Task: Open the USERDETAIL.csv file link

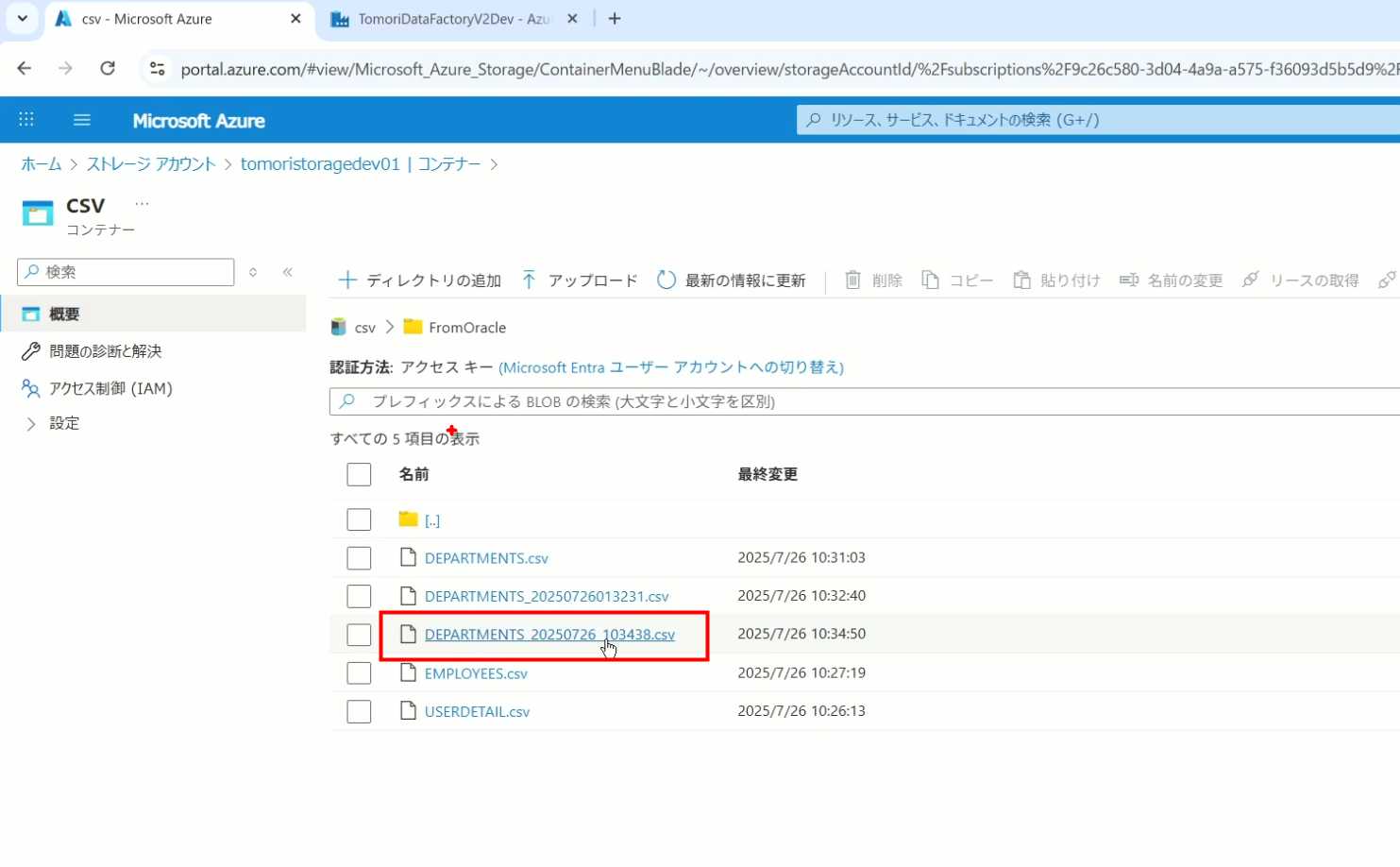Action: (477, 712)
